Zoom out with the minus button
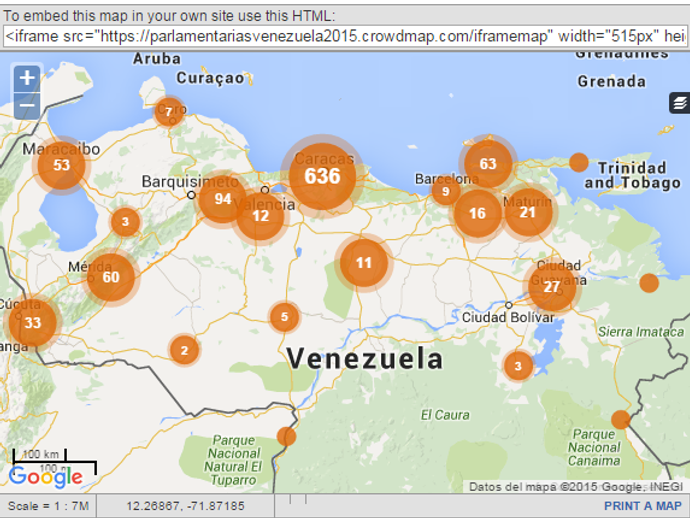Image resolution: width=690 pixels, height=518 pixels. (27, 106)
